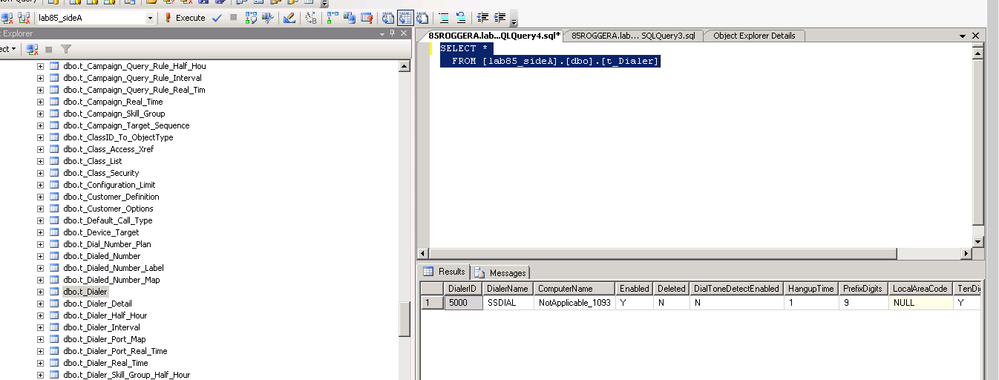Uncomment the selected lines
999x380 pixels.
click(x=461, y=18)
